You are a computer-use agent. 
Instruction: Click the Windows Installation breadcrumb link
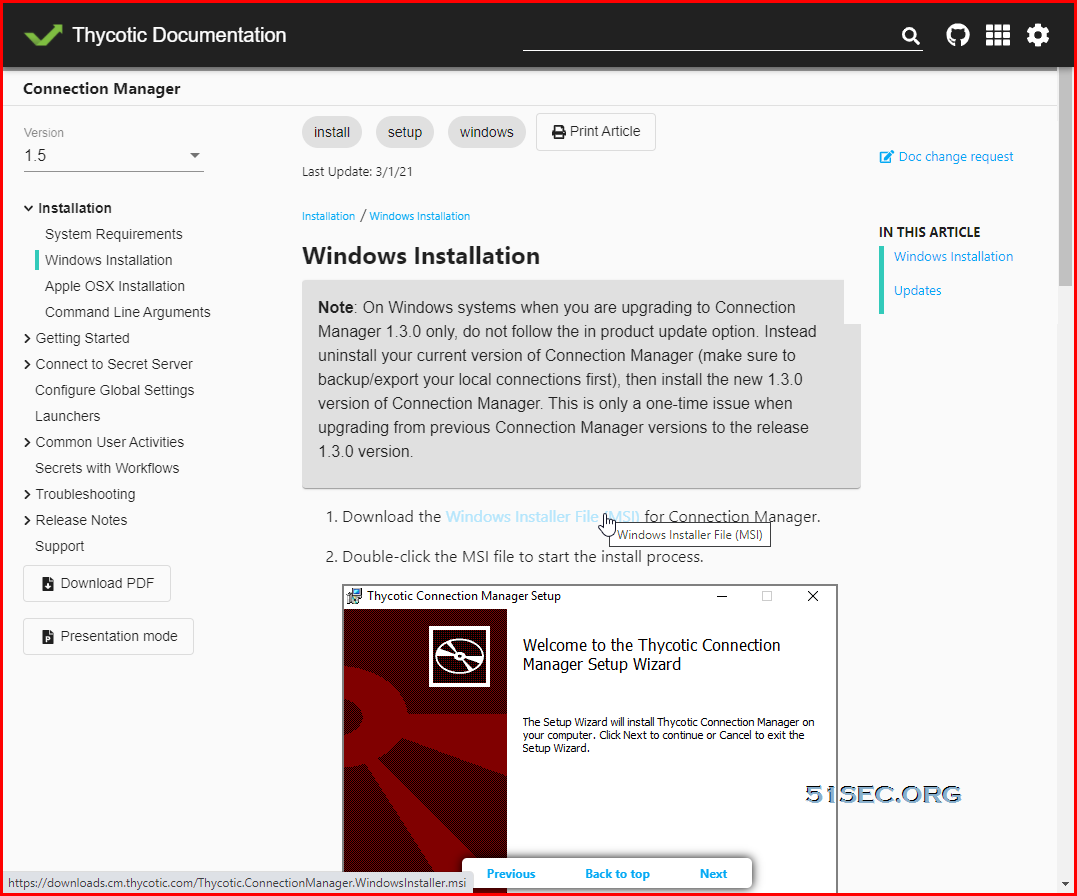coord(420,216)
